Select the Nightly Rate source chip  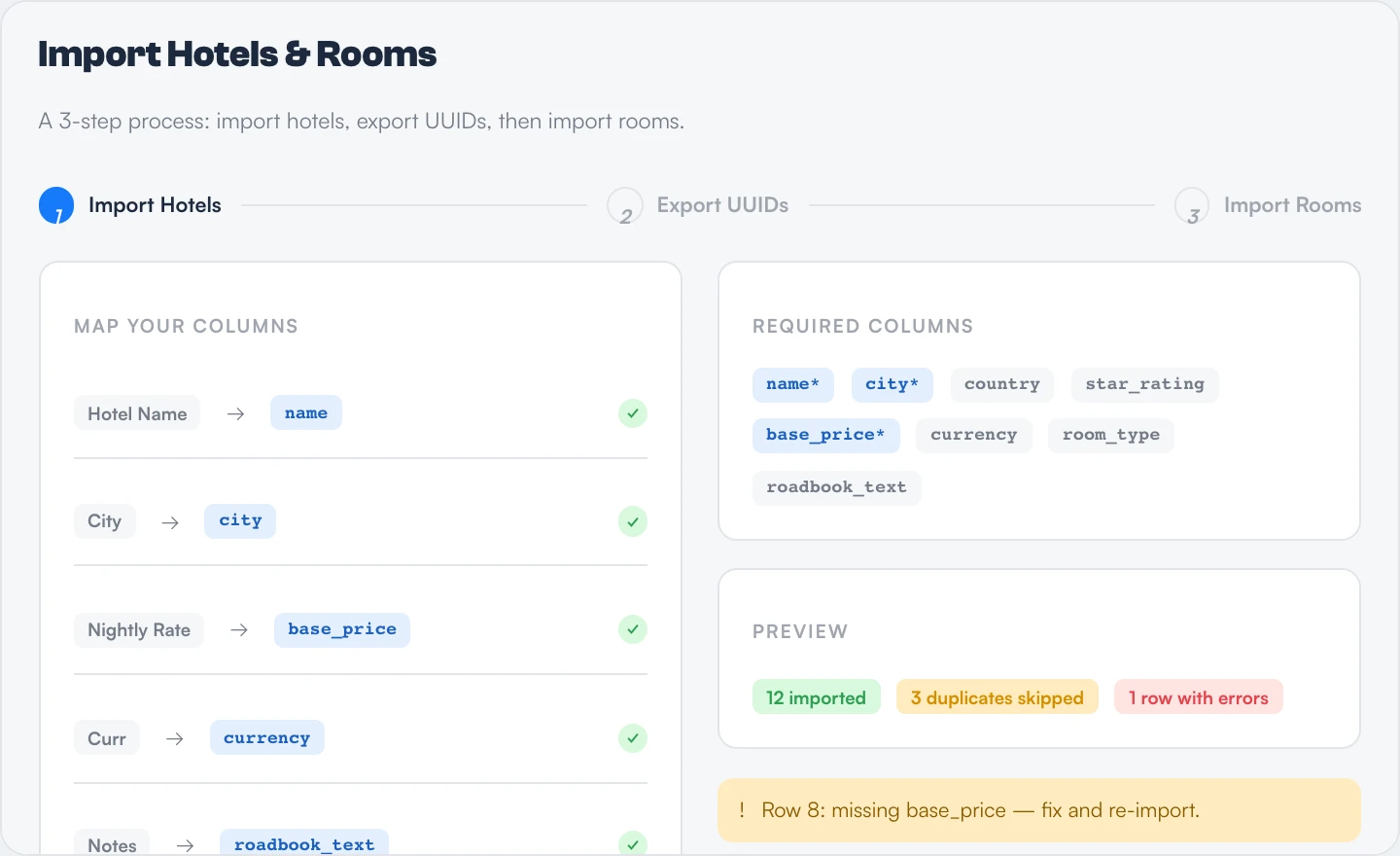(139, 629)
